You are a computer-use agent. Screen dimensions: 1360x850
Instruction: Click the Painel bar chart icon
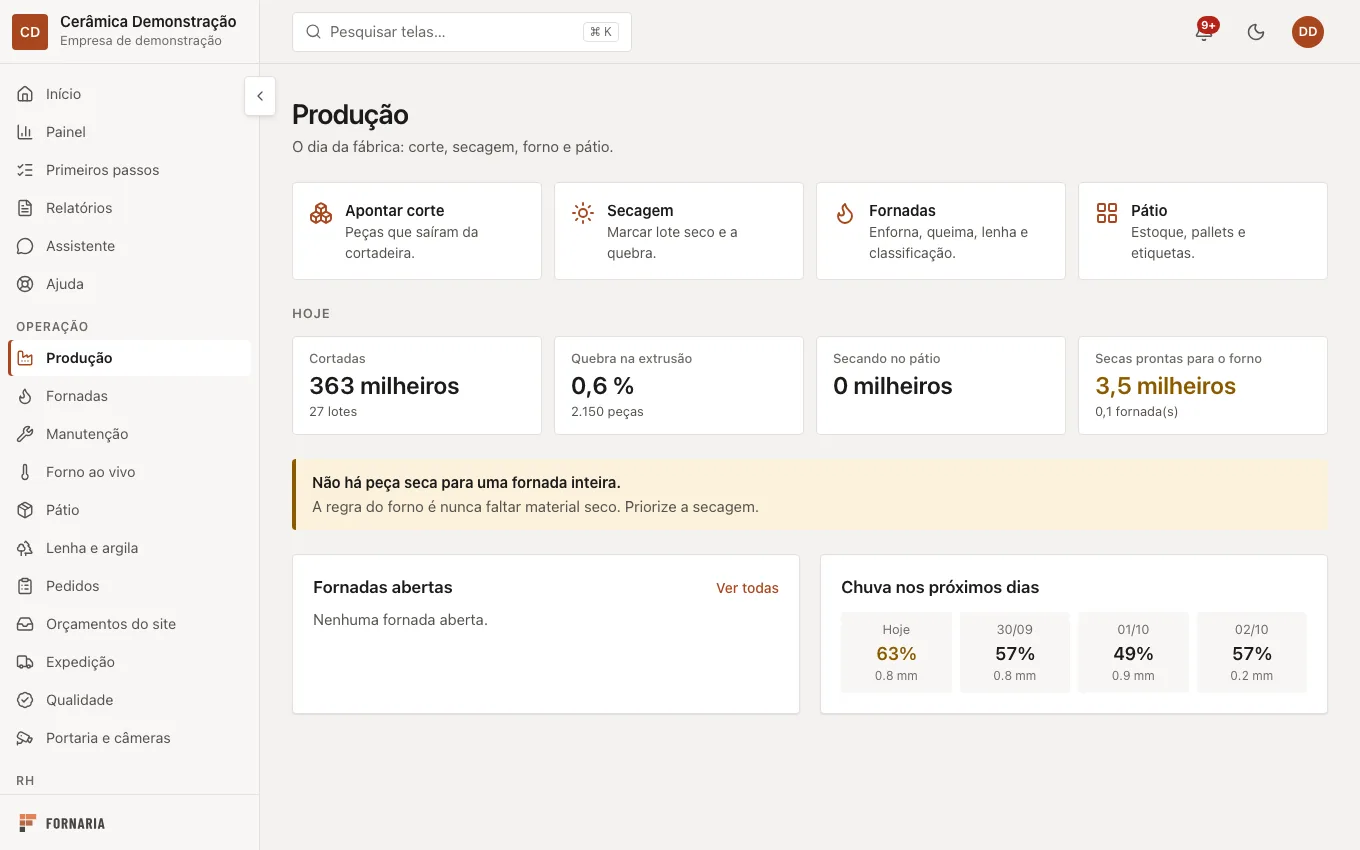26,132
